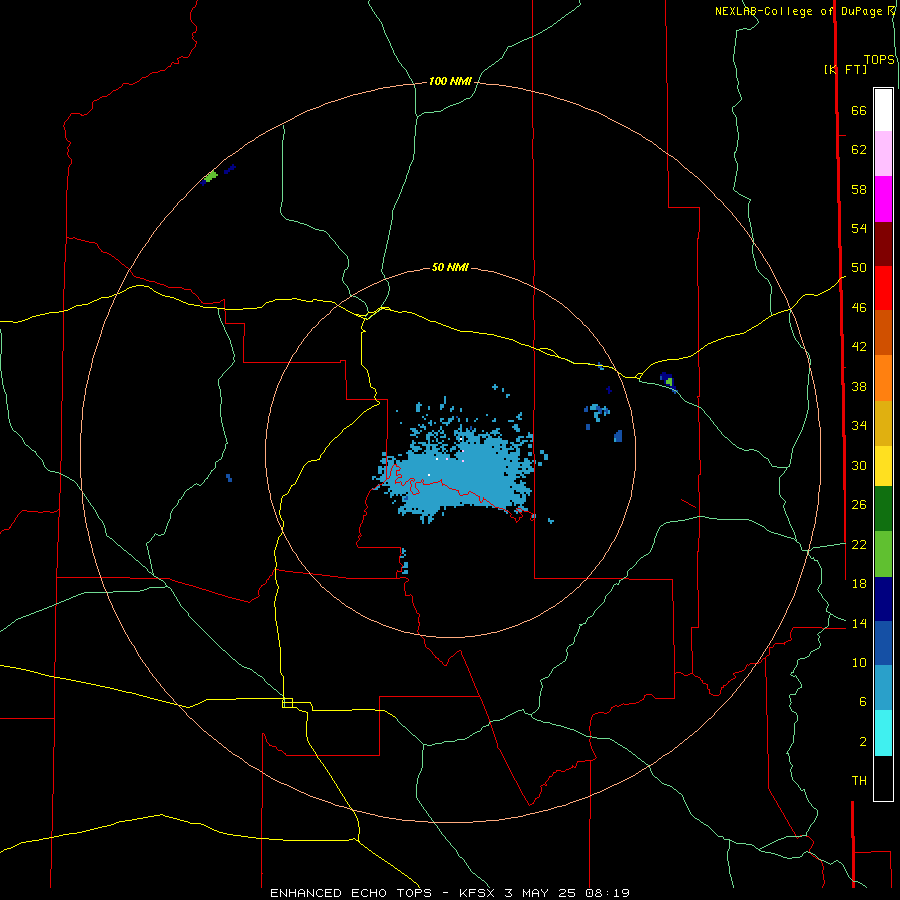Click the cyan legend swatch
900x900 pixels.
click(x=883, y=733)
